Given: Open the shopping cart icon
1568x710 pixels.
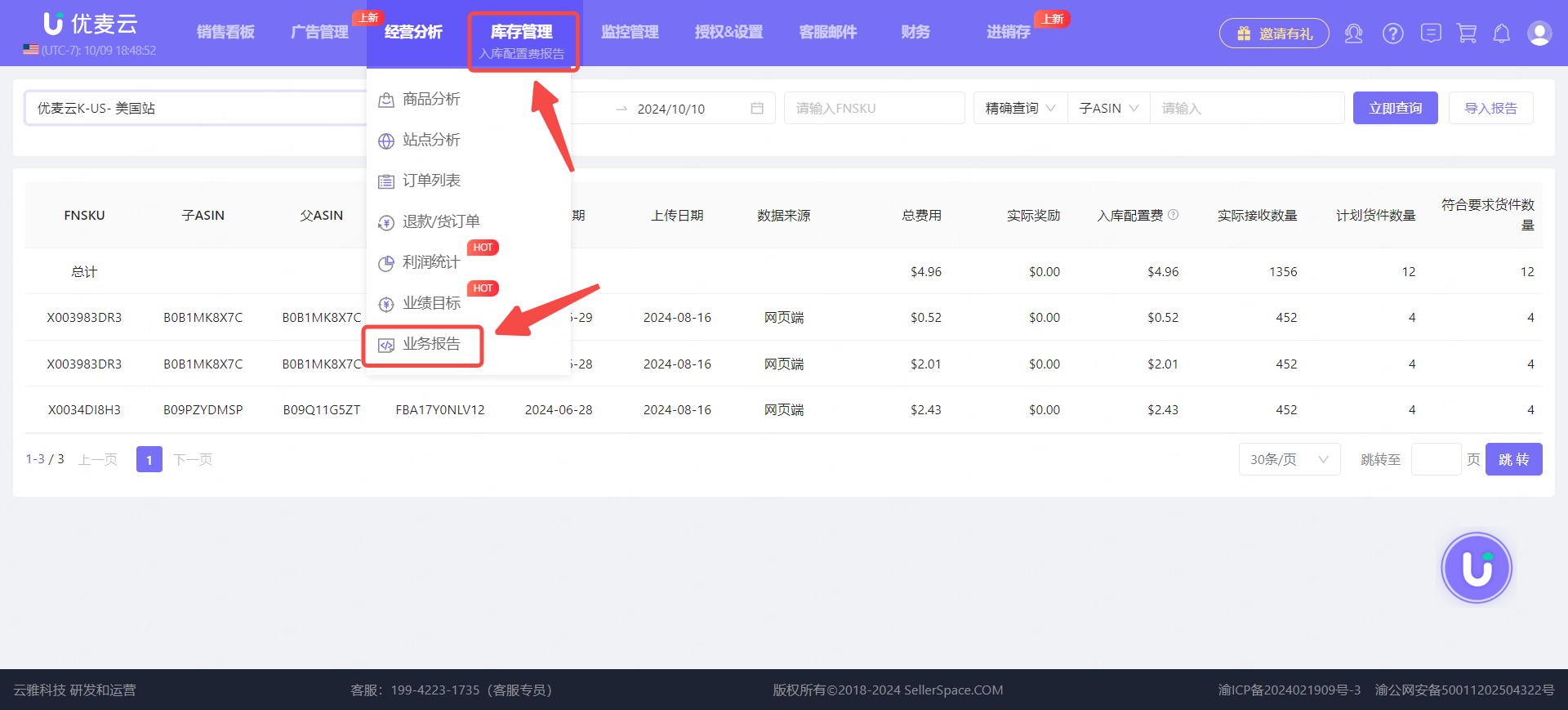Looking at the screenshot, I should point(1467,33).
